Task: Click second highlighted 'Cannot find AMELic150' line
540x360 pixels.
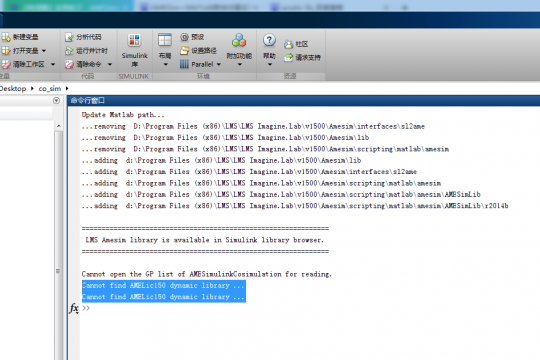Action: pos(164,297)
